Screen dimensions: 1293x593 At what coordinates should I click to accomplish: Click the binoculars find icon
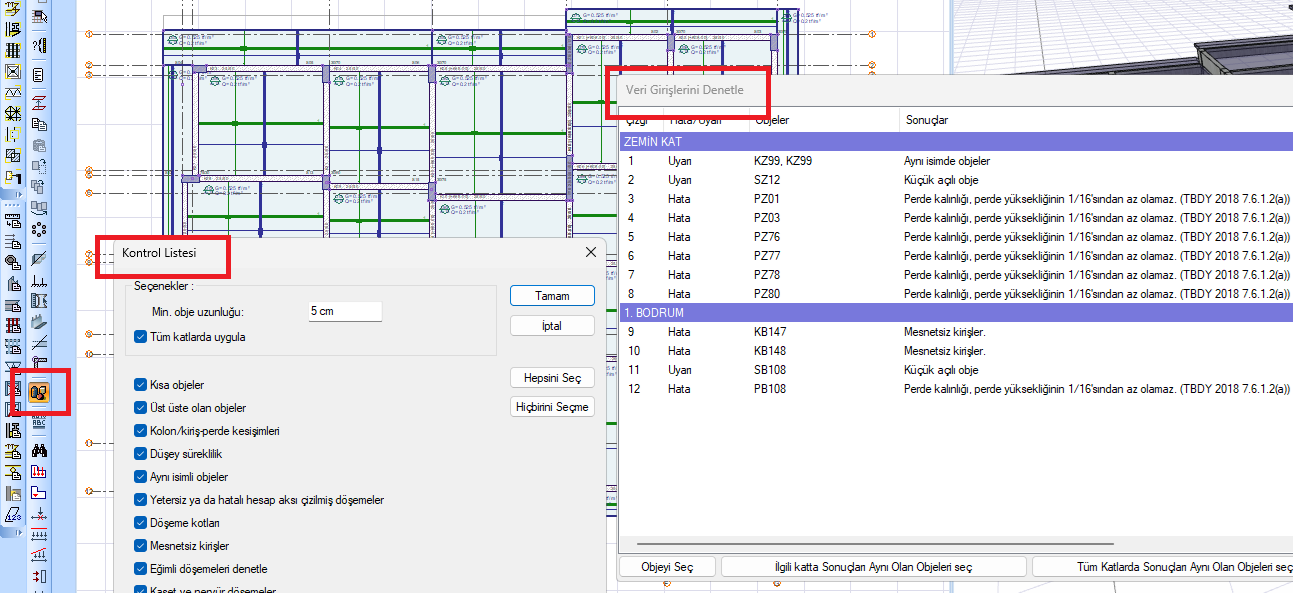pos(40,450)
